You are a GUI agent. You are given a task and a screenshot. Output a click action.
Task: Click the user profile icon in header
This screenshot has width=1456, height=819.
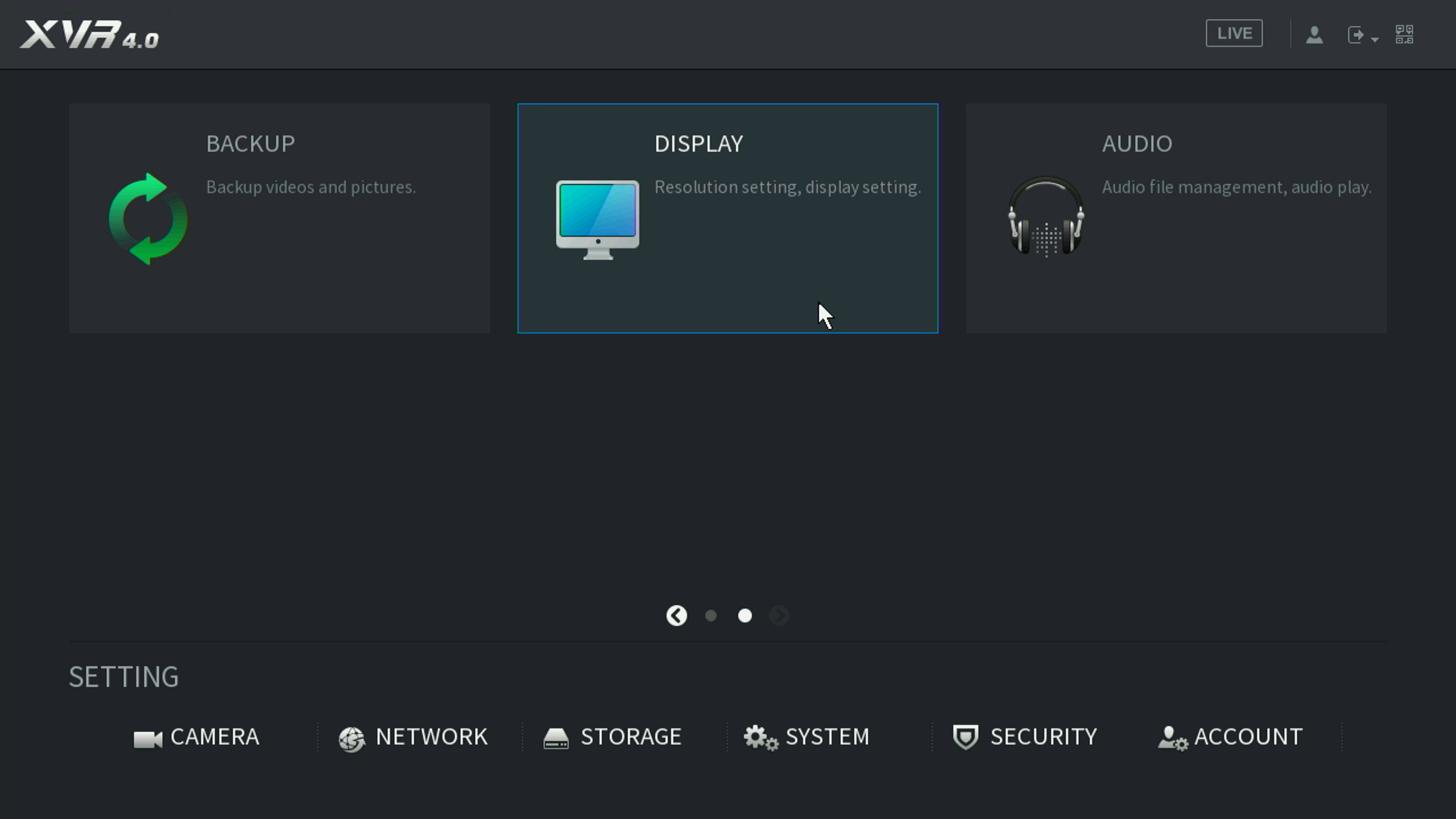(1314, 35)
